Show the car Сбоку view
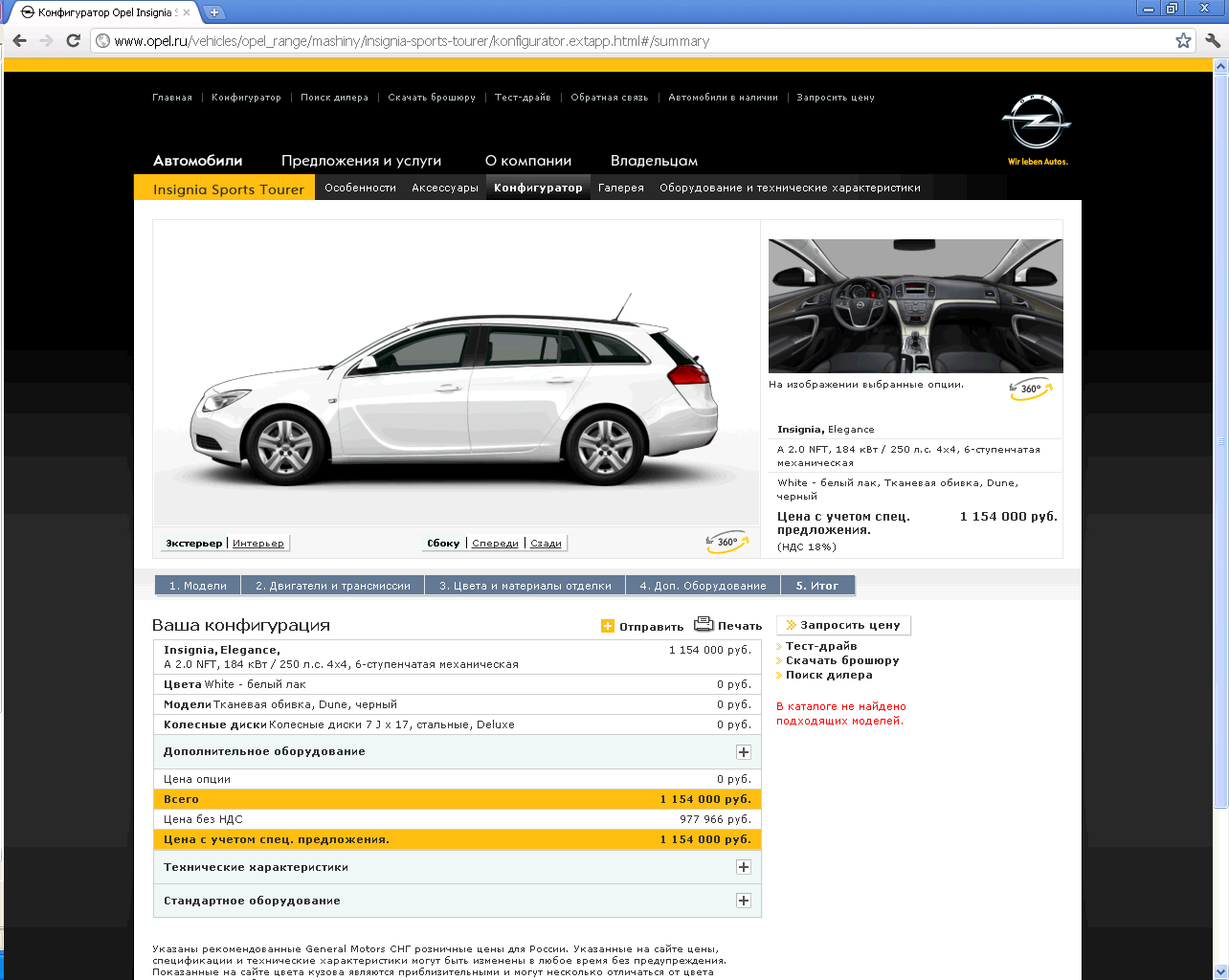This screenshot has width=1229, height=980. 443,544
